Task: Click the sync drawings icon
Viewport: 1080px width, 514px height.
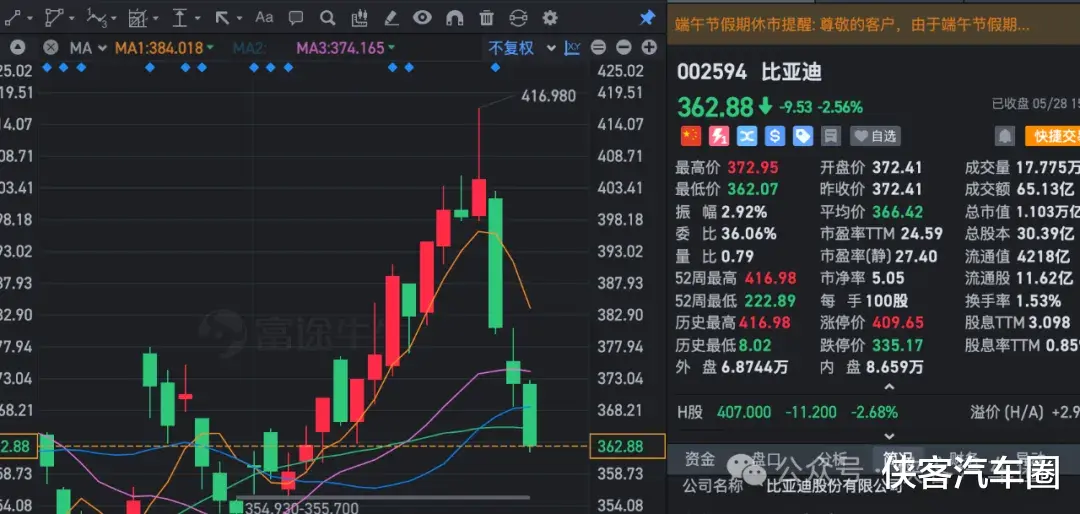Action: pyautogui.click(x=518, y=18)
